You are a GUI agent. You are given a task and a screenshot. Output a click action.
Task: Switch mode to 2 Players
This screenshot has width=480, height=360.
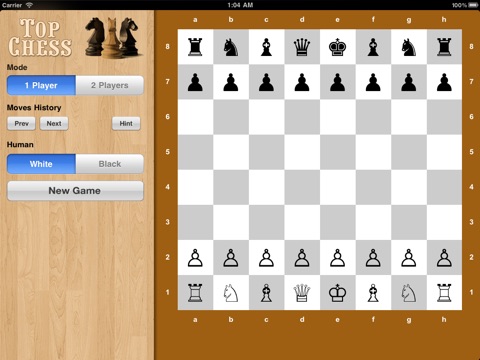point(110,85)
